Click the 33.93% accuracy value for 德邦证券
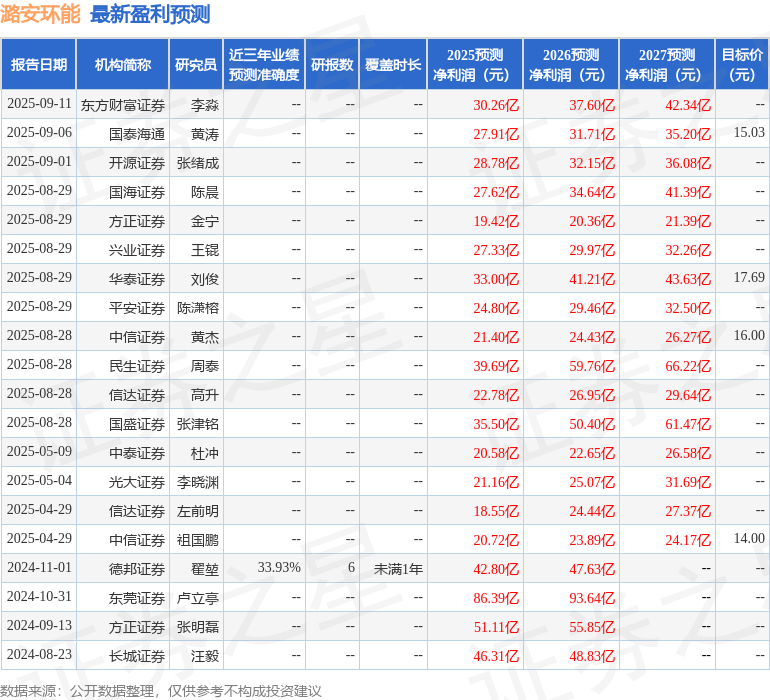This screenshot has width=770, height=700. tap(278, 568)
